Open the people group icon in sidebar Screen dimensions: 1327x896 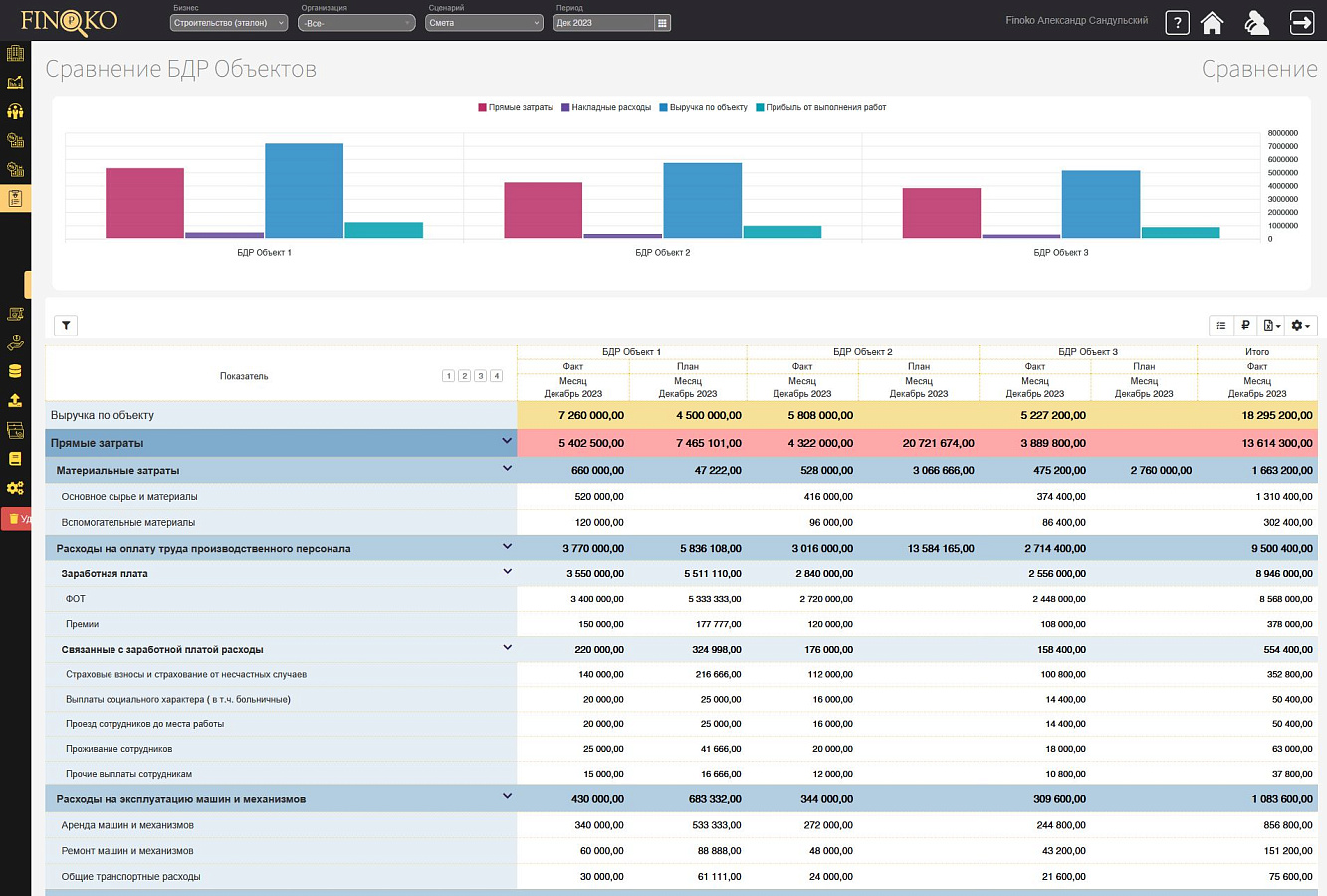[x=15, y=111]
